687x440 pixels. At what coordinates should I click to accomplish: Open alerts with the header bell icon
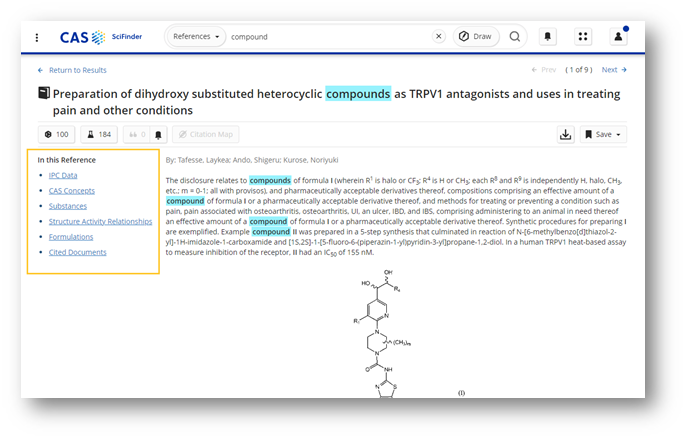[x=548, y=36]
